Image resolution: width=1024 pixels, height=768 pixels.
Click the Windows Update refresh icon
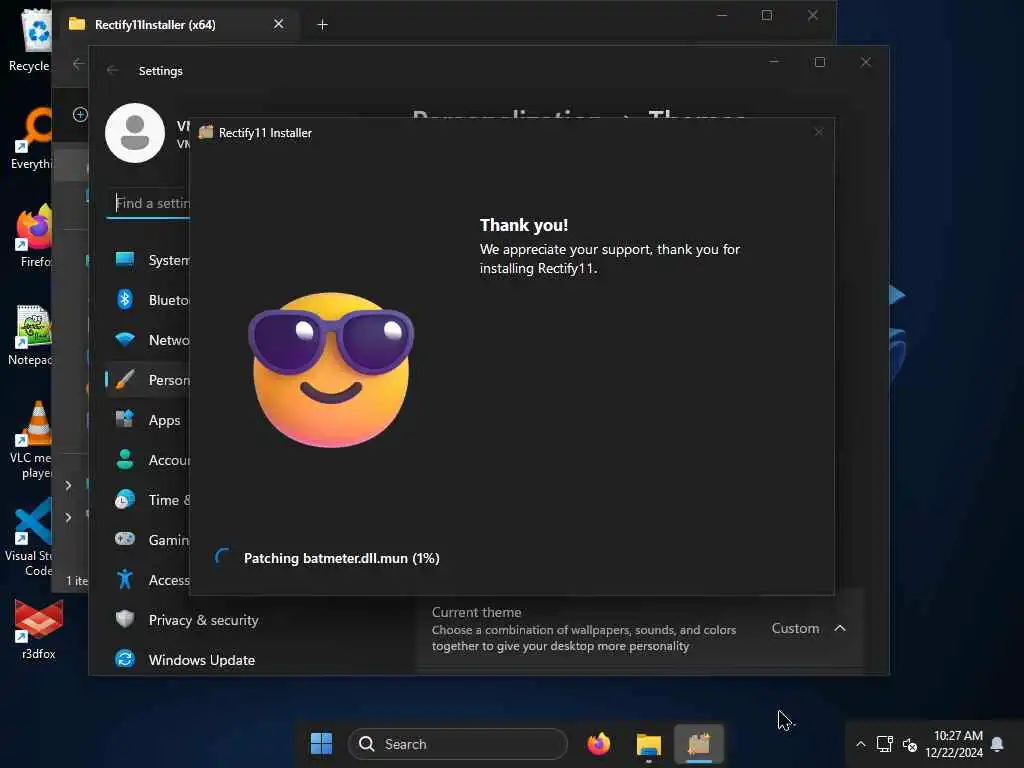click(125, 659)
